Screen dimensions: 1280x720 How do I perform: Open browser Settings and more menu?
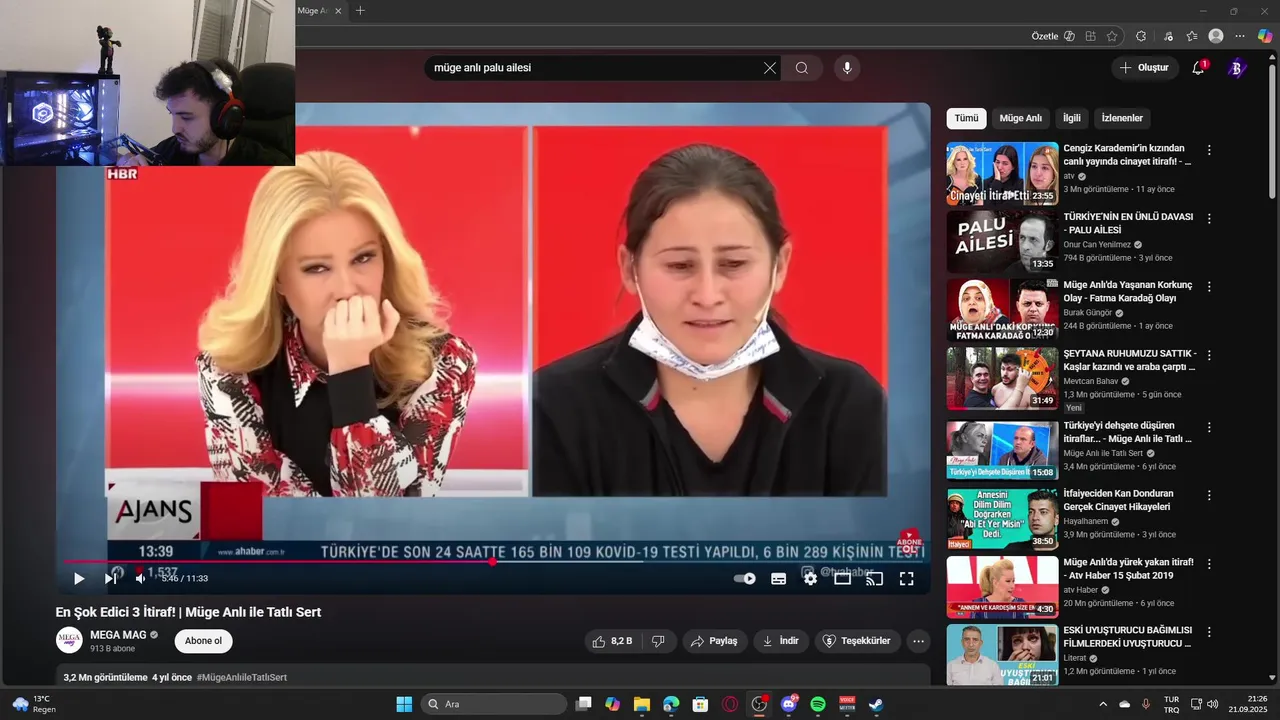[x=1240, y=36]
